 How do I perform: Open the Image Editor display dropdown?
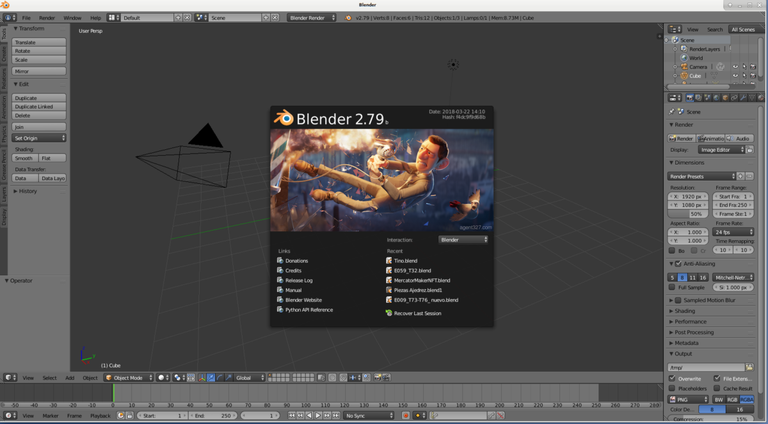pyautogui.click(x=721, y=150)
